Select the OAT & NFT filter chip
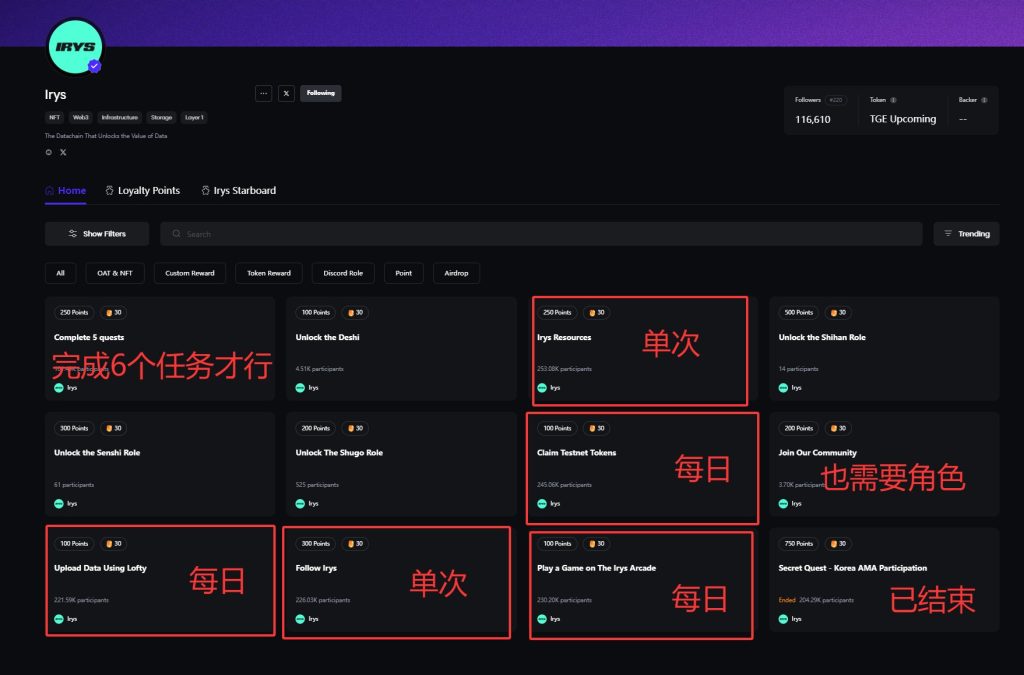 [114, 273]
